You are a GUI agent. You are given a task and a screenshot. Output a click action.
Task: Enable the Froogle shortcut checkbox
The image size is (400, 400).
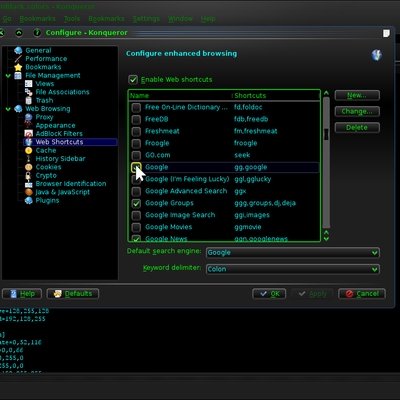coord(136,143)
